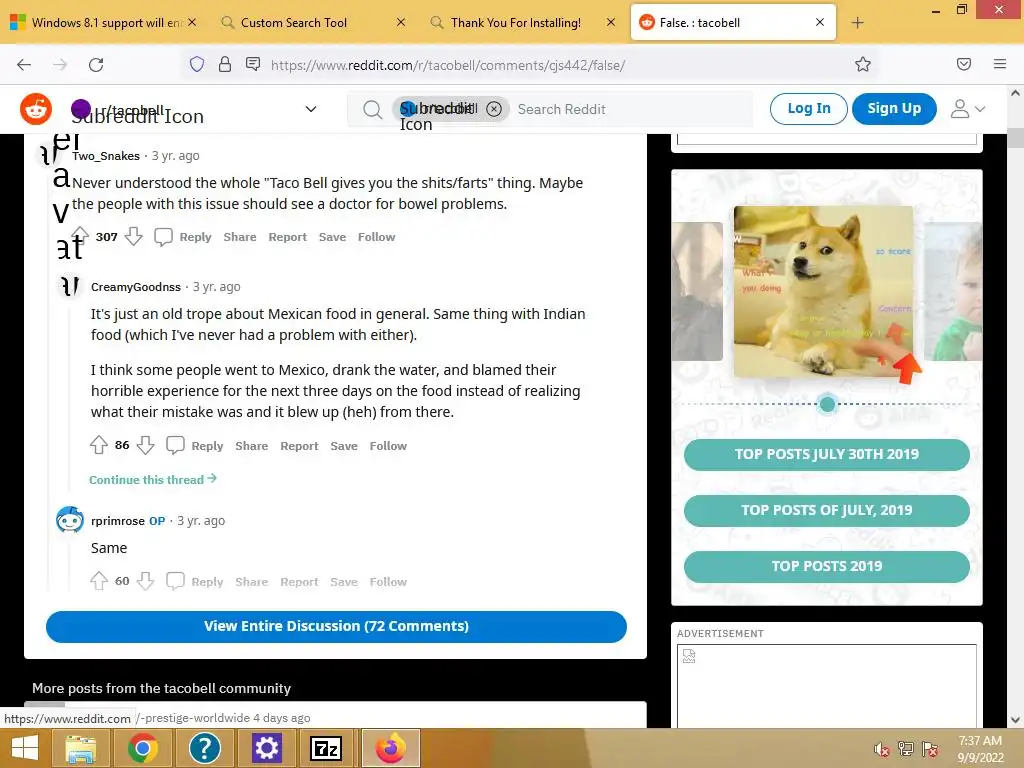Click muted volume tray icon

(882, 749)
